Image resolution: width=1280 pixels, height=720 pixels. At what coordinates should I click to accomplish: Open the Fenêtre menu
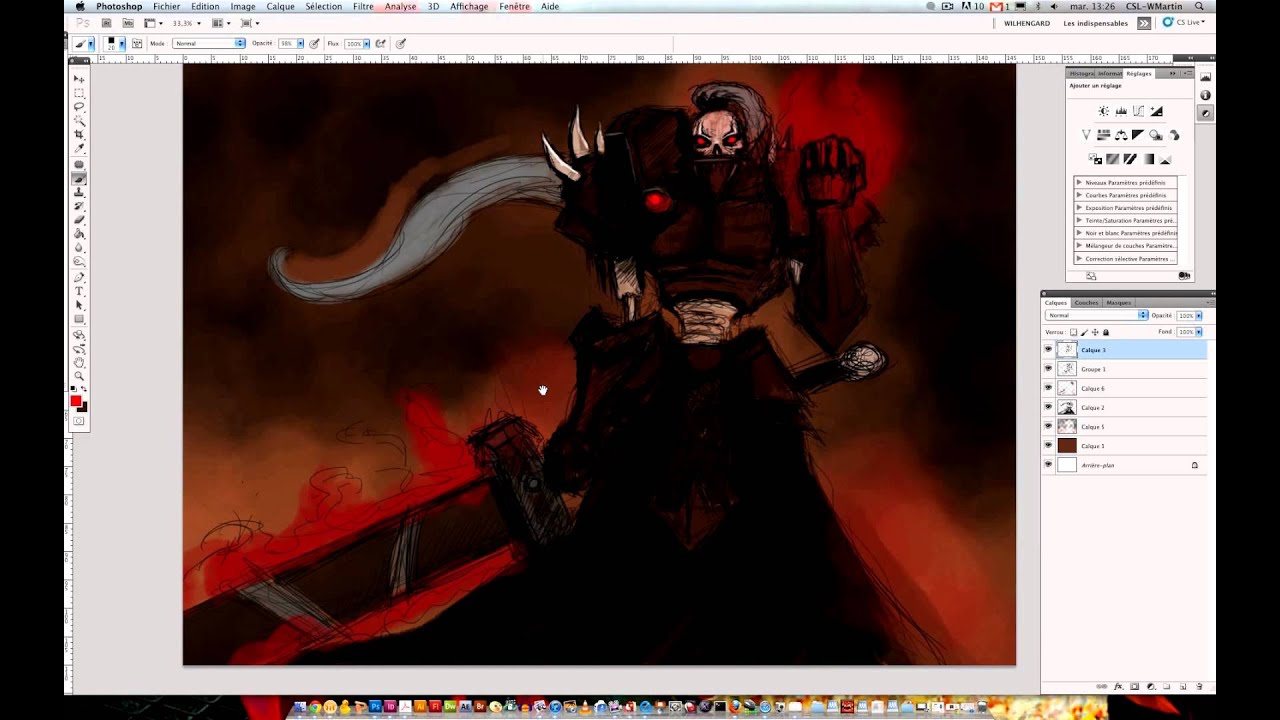coord(514,6)
